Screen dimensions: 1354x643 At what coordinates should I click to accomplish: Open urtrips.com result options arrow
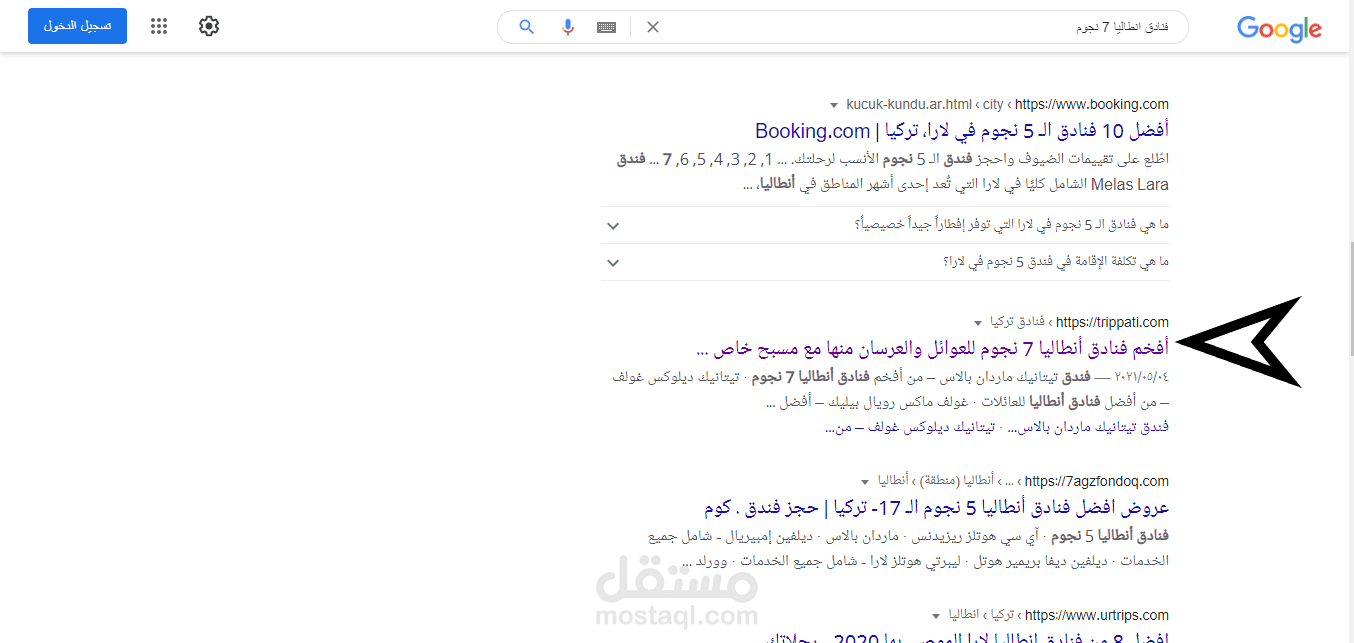click(x=936, y=616)
